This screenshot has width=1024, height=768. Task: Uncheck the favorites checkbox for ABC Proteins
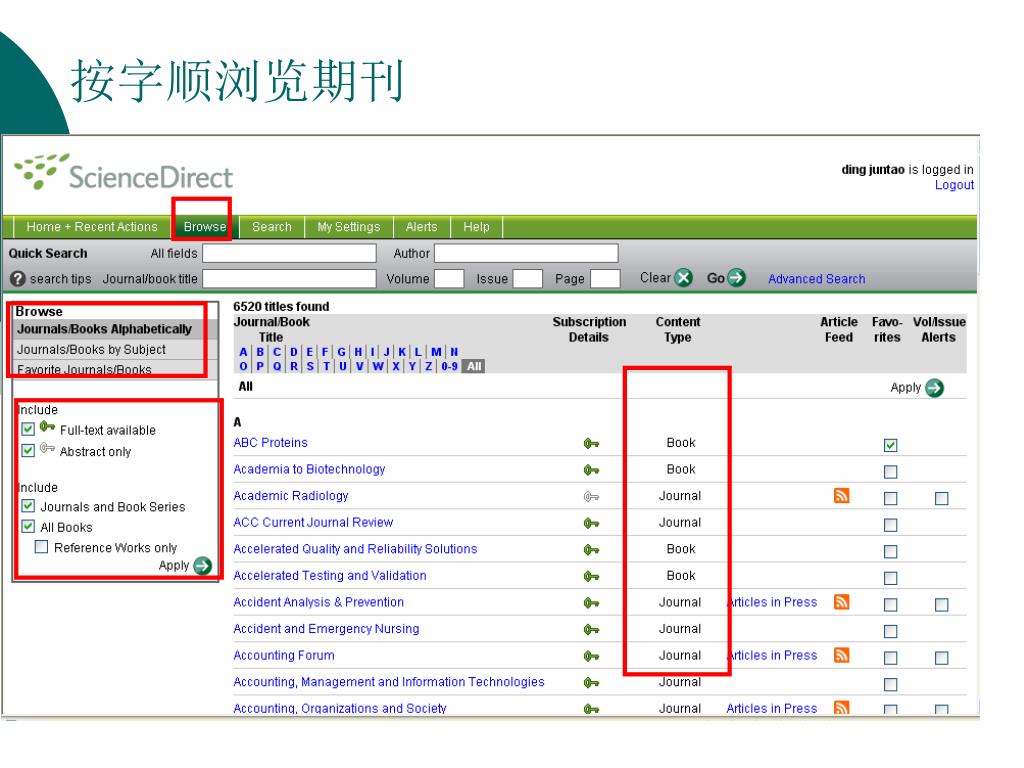(x=890, y=445)
